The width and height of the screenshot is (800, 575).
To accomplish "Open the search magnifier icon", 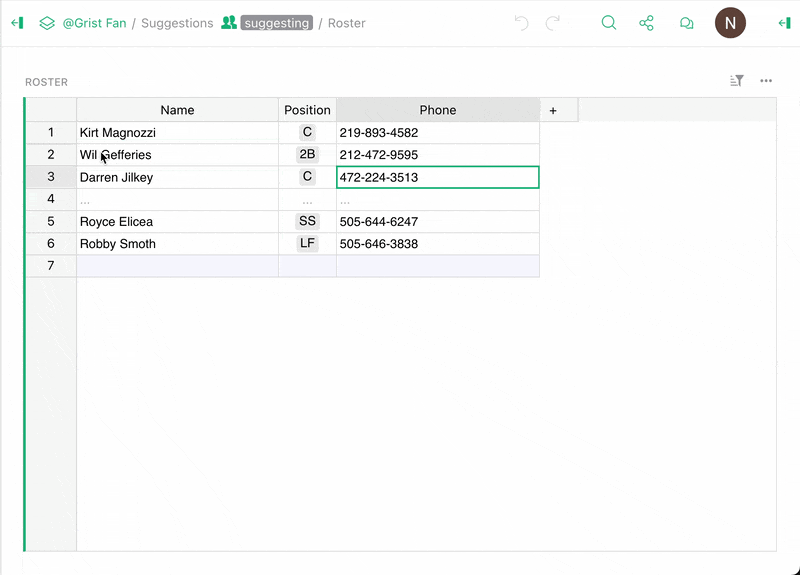I will pyautogui.click(x=608, y=23).
